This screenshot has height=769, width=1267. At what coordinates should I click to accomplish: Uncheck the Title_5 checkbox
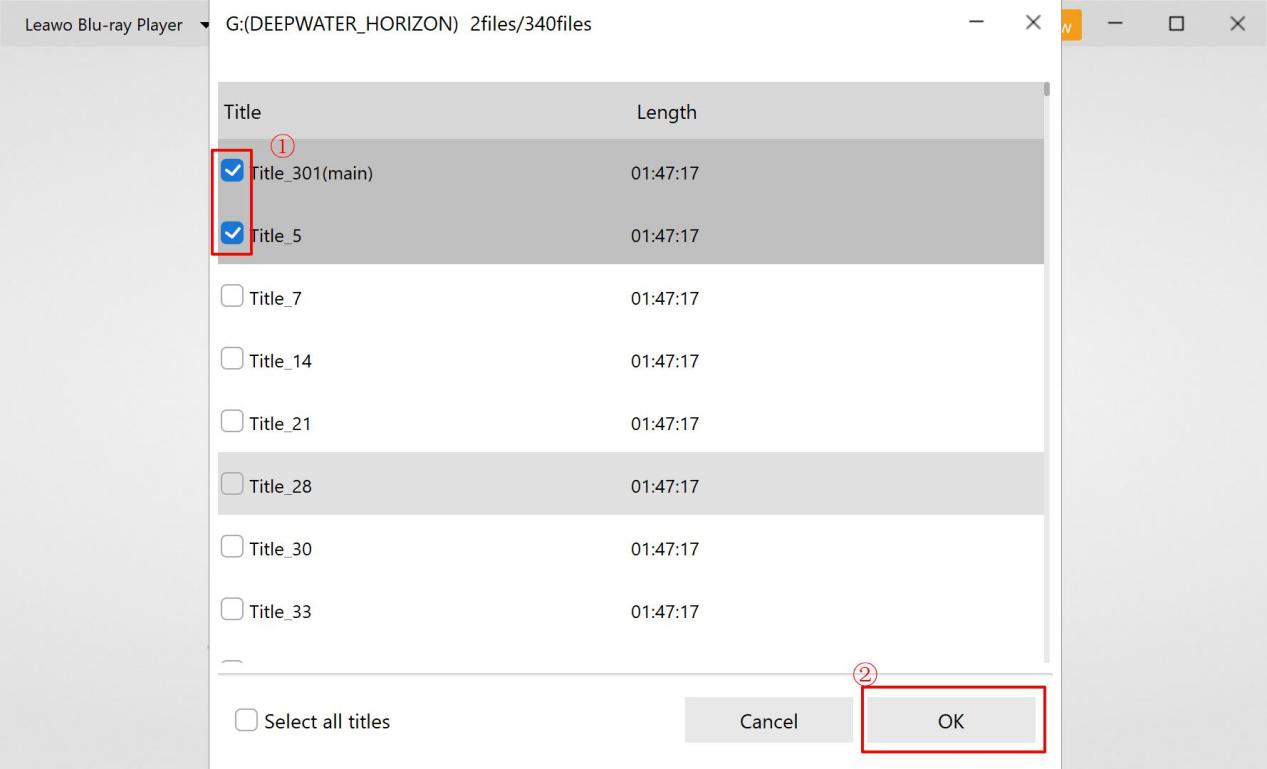pos(232,234)
